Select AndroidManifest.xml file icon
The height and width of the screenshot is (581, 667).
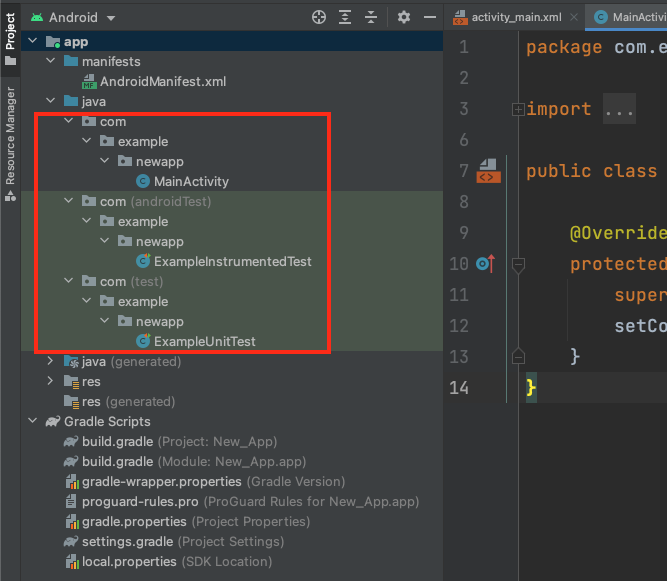tap(88, 81)
